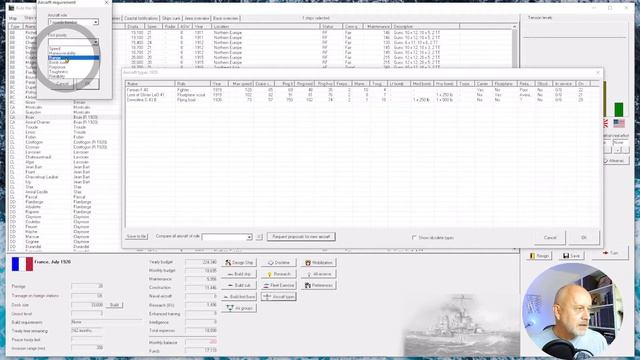Sort aircraft by Max speed column

pos(240,84)
